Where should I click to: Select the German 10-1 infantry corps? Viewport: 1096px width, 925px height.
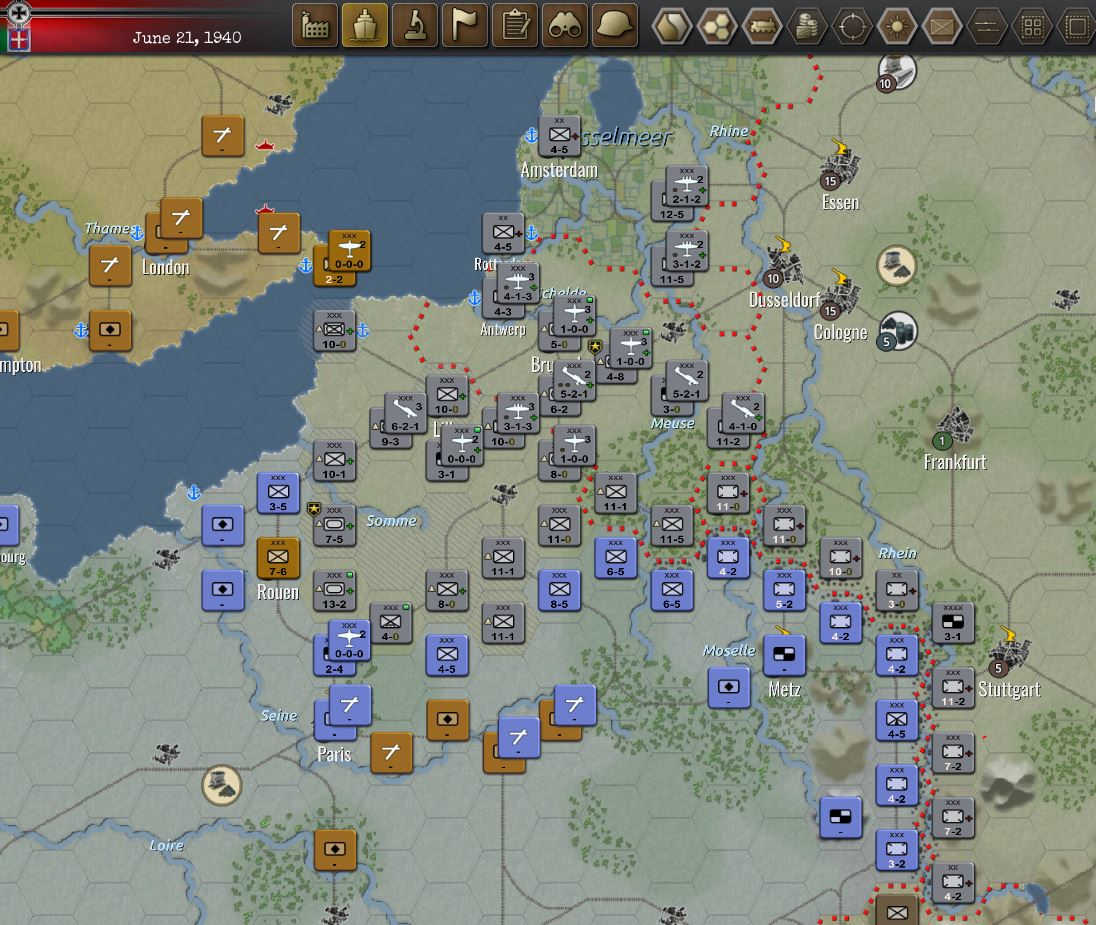[334, 461]
